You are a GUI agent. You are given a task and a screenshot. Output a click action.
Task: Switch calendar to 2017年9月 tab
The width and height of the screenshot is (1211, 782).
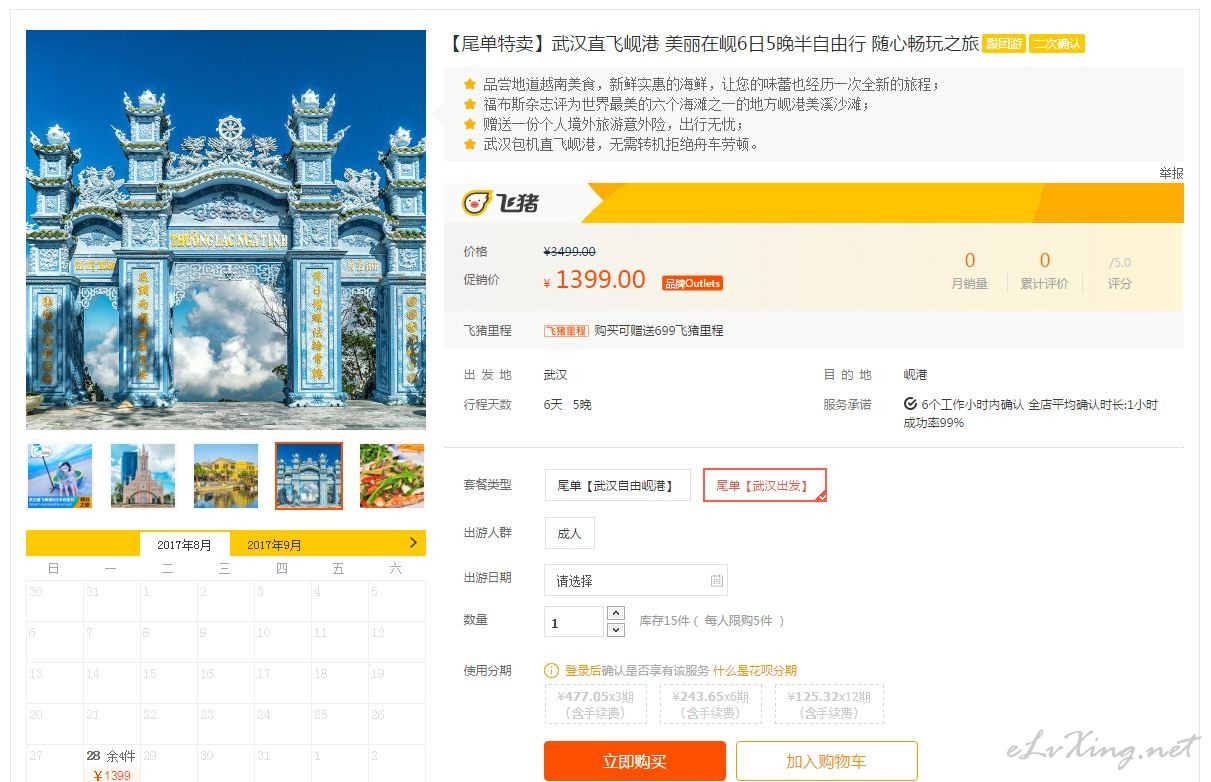(x=274, y=545)
